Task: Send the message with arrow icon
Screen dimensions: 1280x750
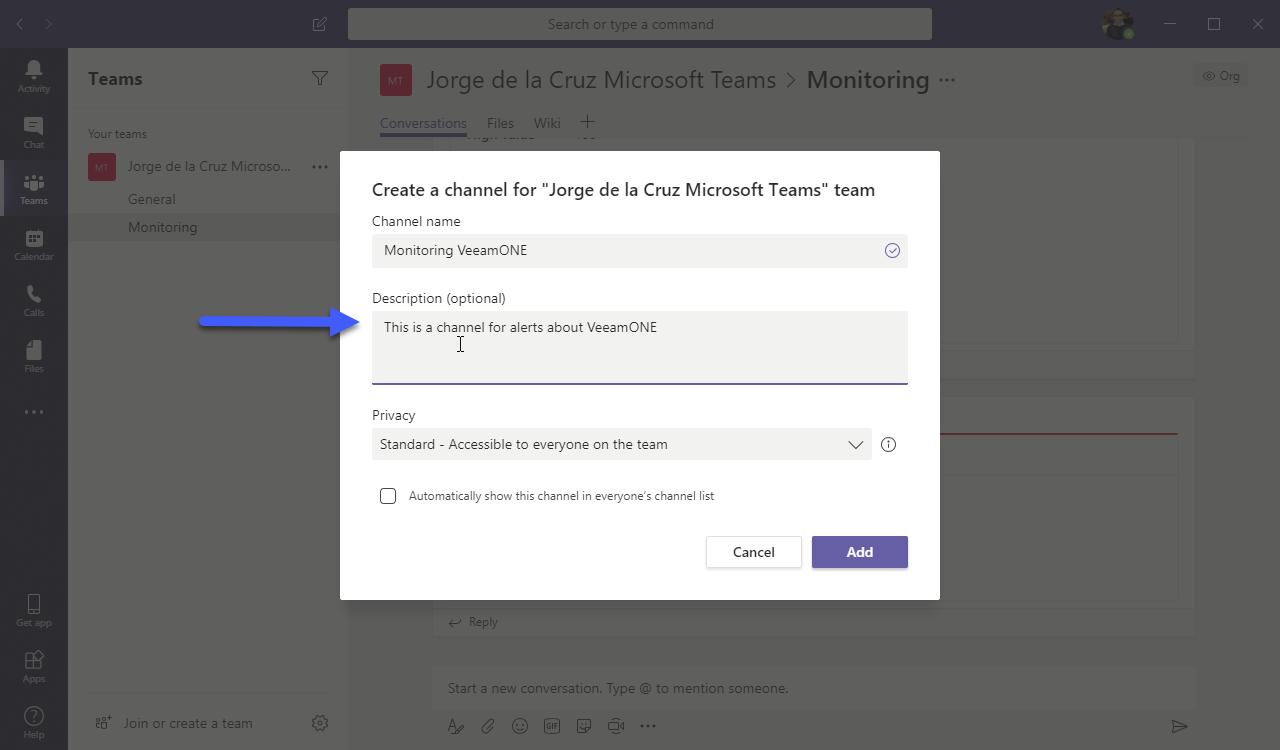Action: pos(1180,726)
